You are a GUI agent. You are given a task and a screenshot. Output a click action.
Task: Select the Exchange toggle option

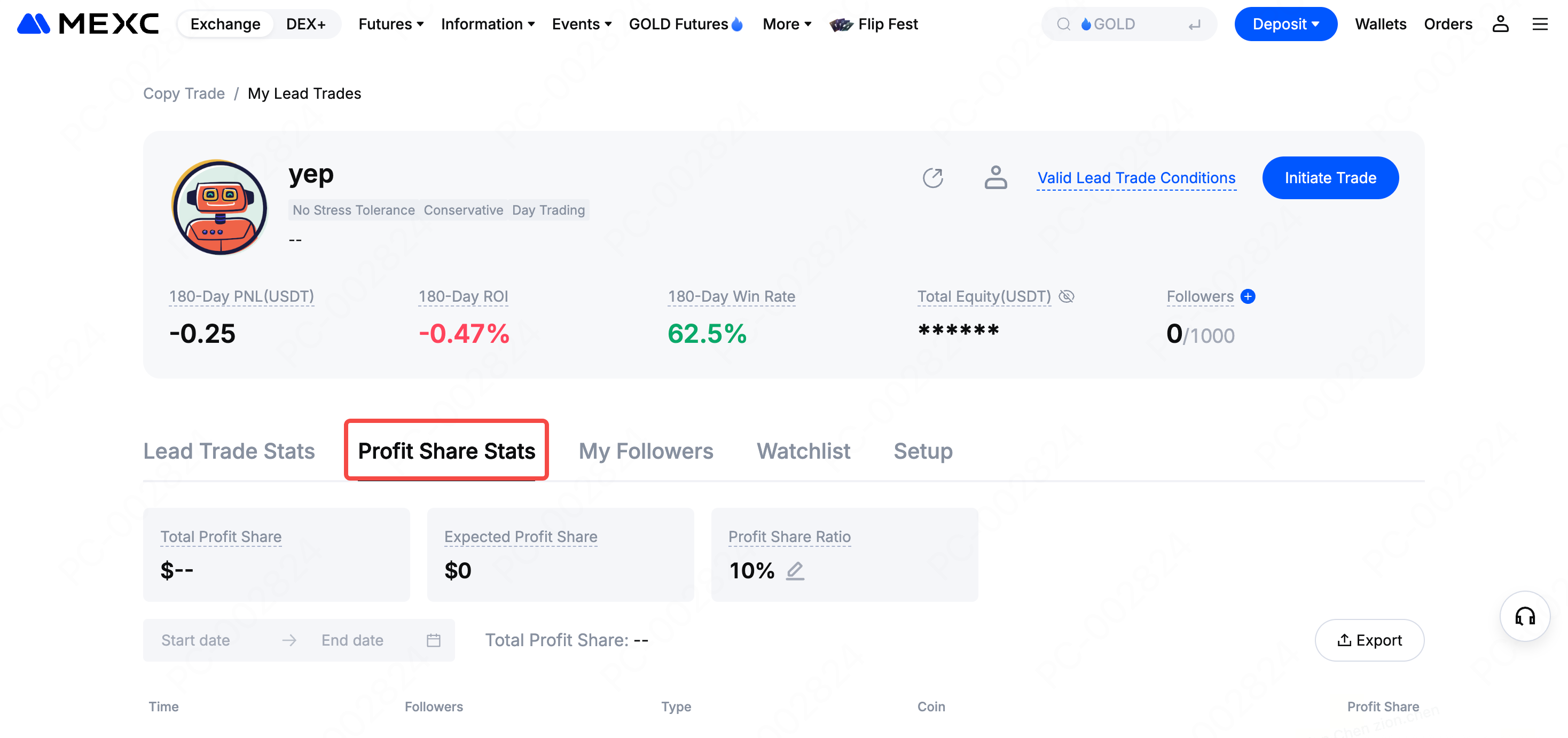pos(225,25)
